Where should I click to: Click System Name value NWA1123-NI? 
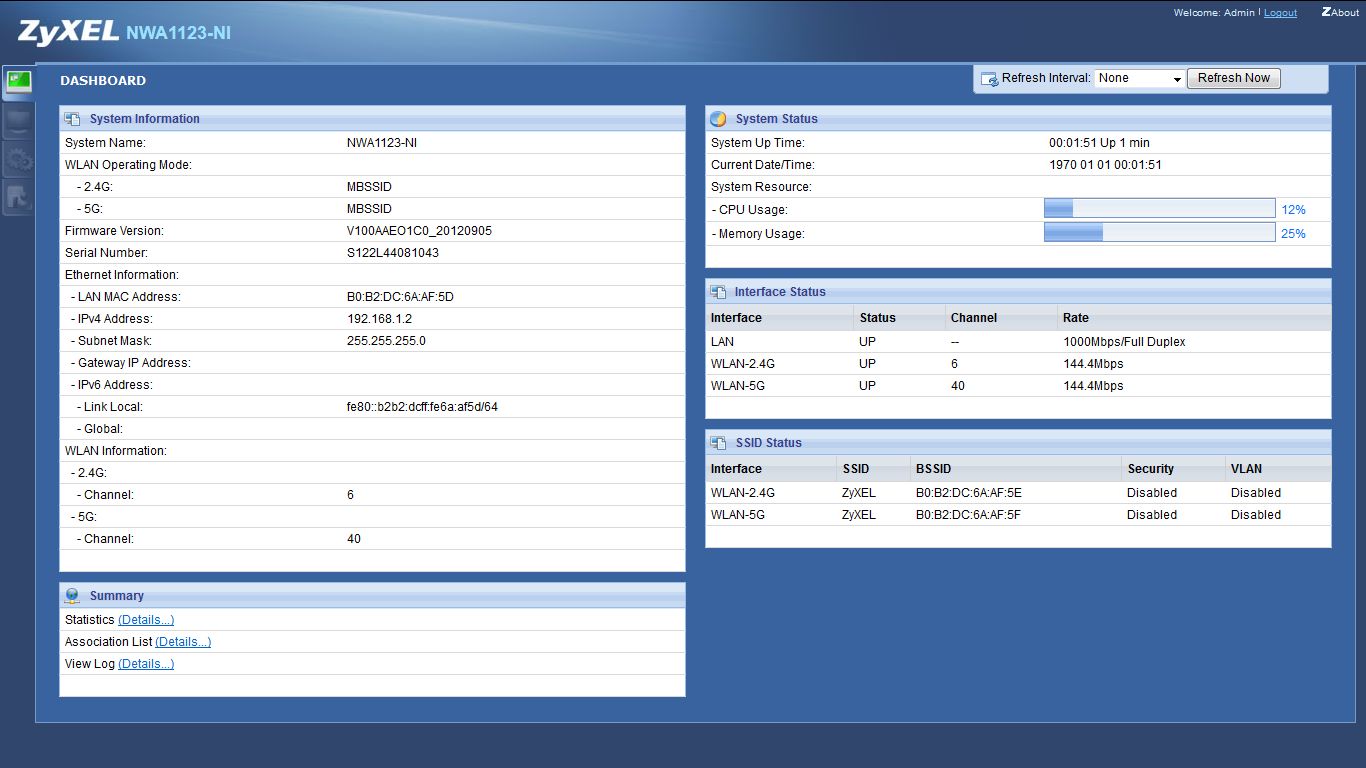[382, 143]
